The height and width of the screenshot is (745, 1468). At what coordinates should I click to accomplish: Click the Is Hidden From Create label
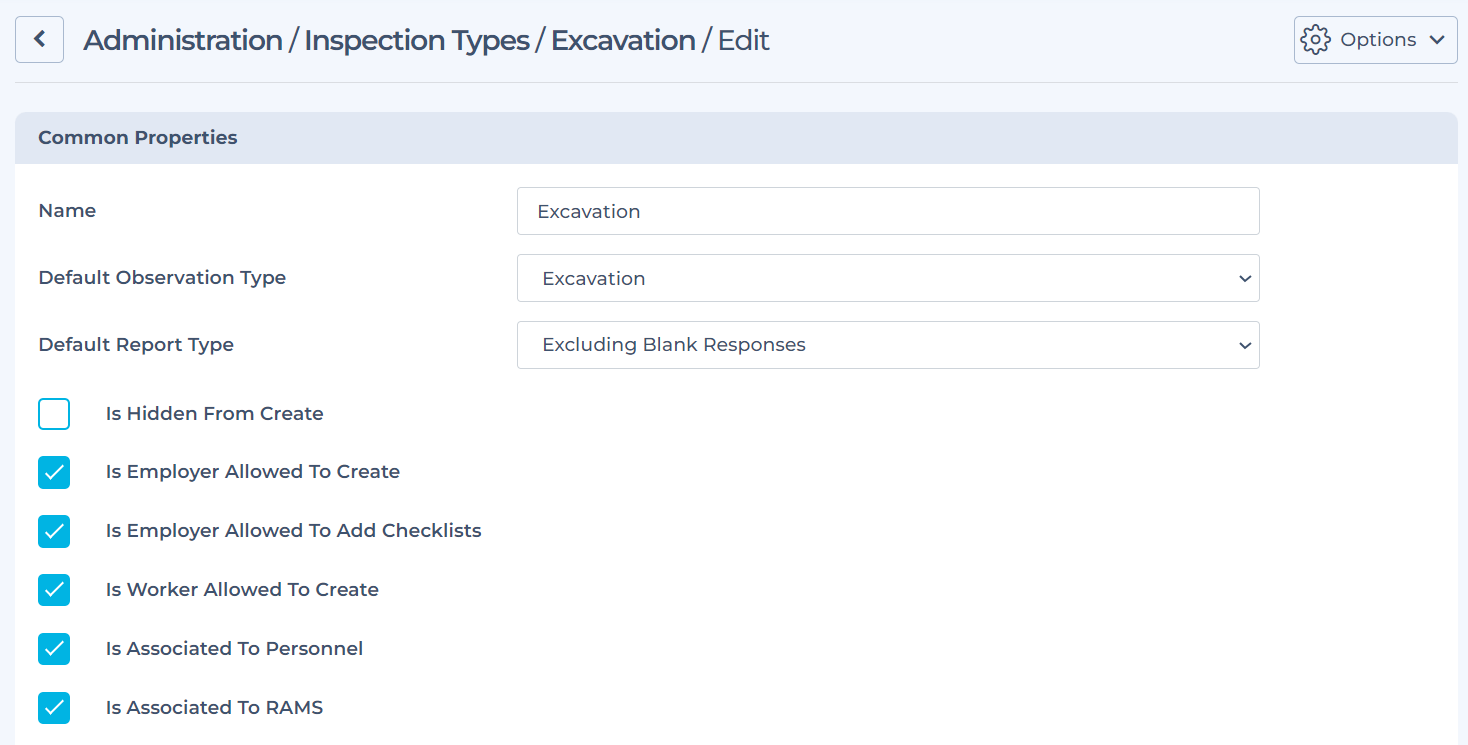click(x=215, y=414)
